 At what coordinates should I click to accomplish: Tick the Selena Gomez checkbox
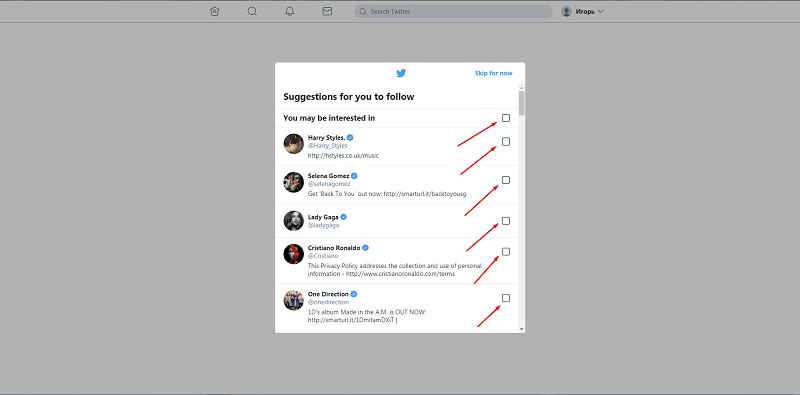coord(506,180)
